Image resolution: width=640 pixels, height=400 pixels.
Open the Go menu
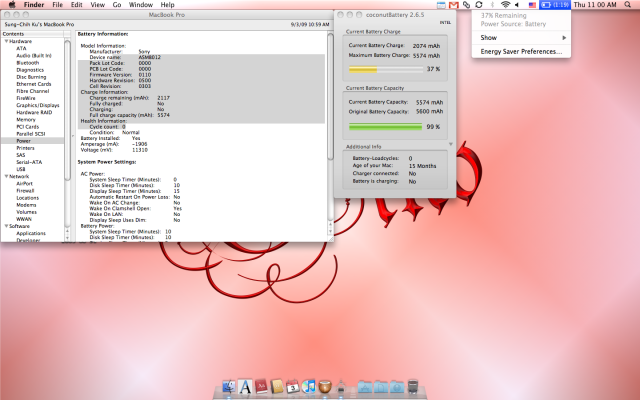tap(117, 5)
